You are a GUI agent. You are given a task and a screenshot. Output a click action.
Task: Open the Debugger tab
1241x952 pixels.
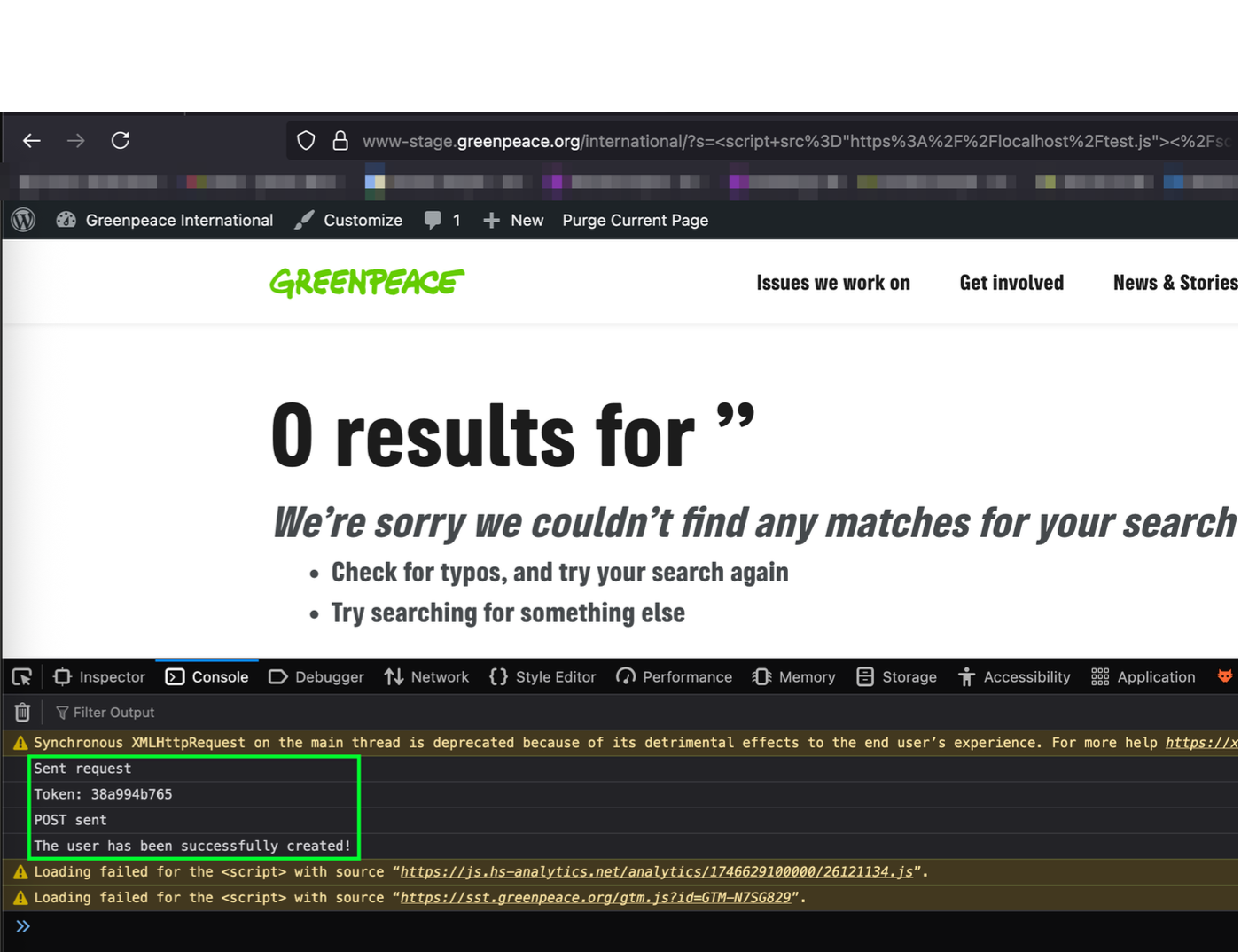click(x=316, y=677)
